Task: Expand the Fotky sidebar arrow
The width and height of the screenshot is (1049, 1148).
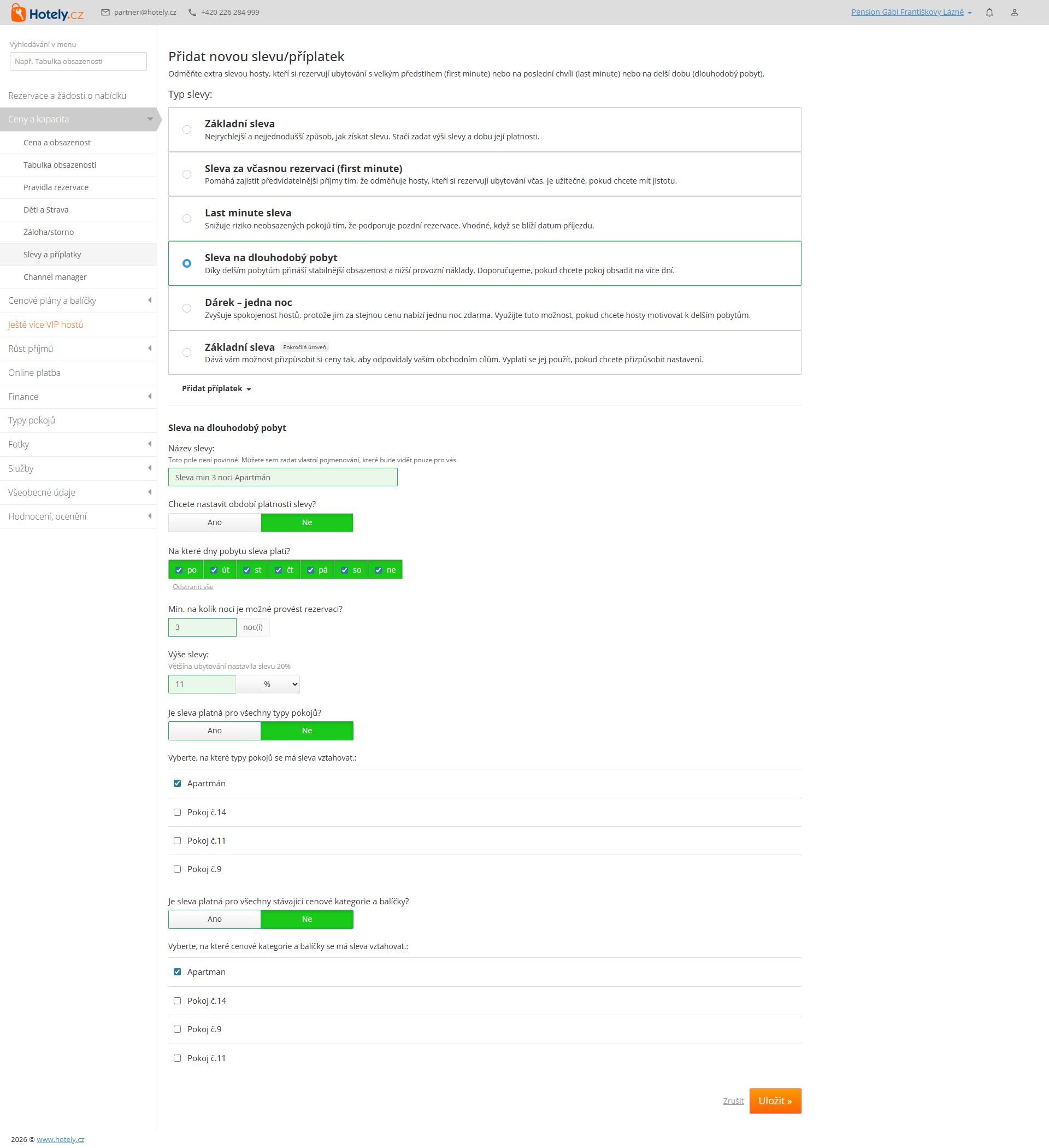Action: point(150,444)
